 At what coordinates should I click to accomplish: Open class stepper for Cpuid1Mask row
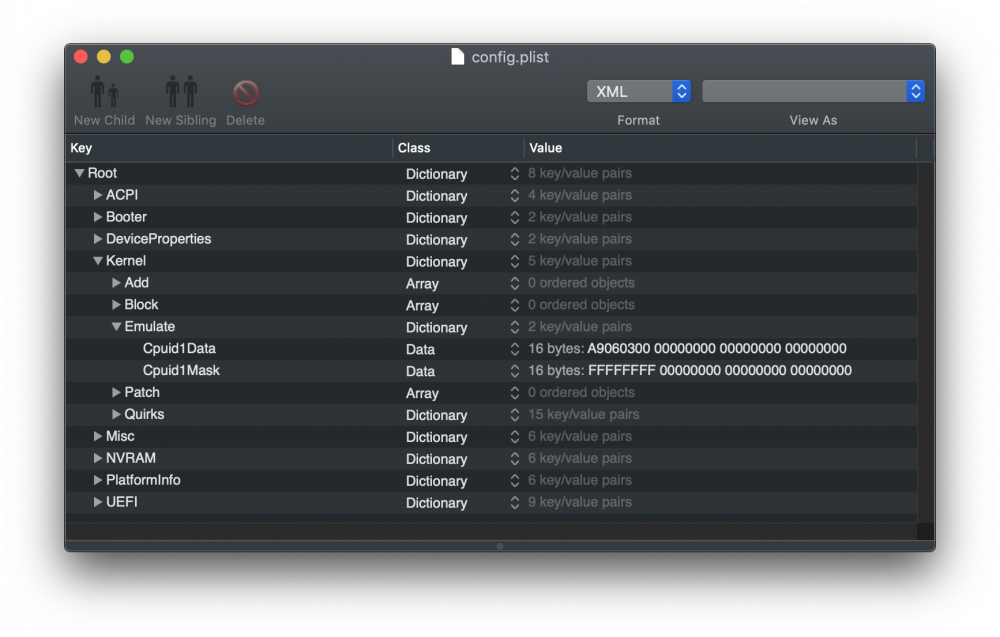point(515,370)
